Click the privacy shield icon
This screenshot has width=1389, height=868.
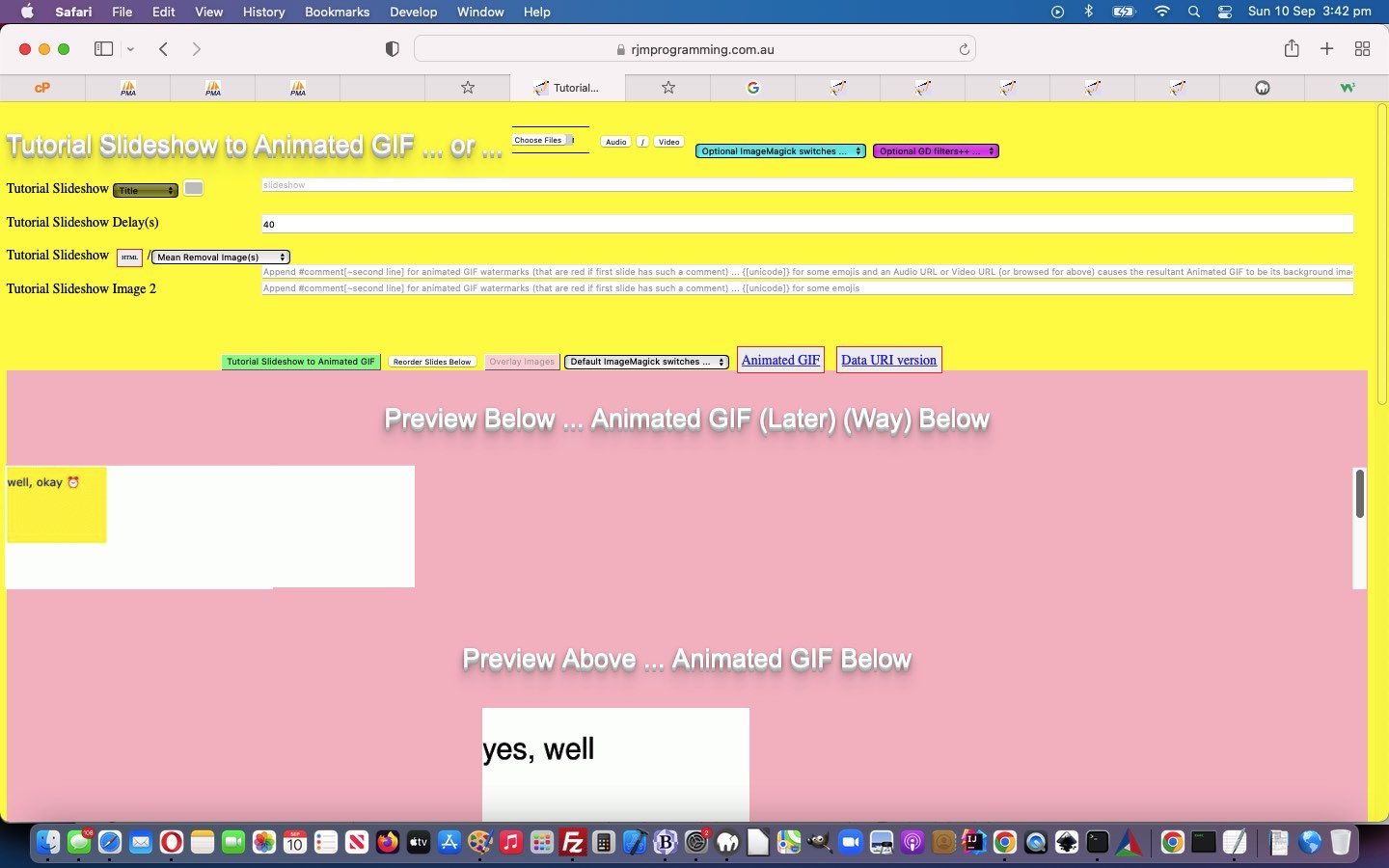(x=392, y=49)
